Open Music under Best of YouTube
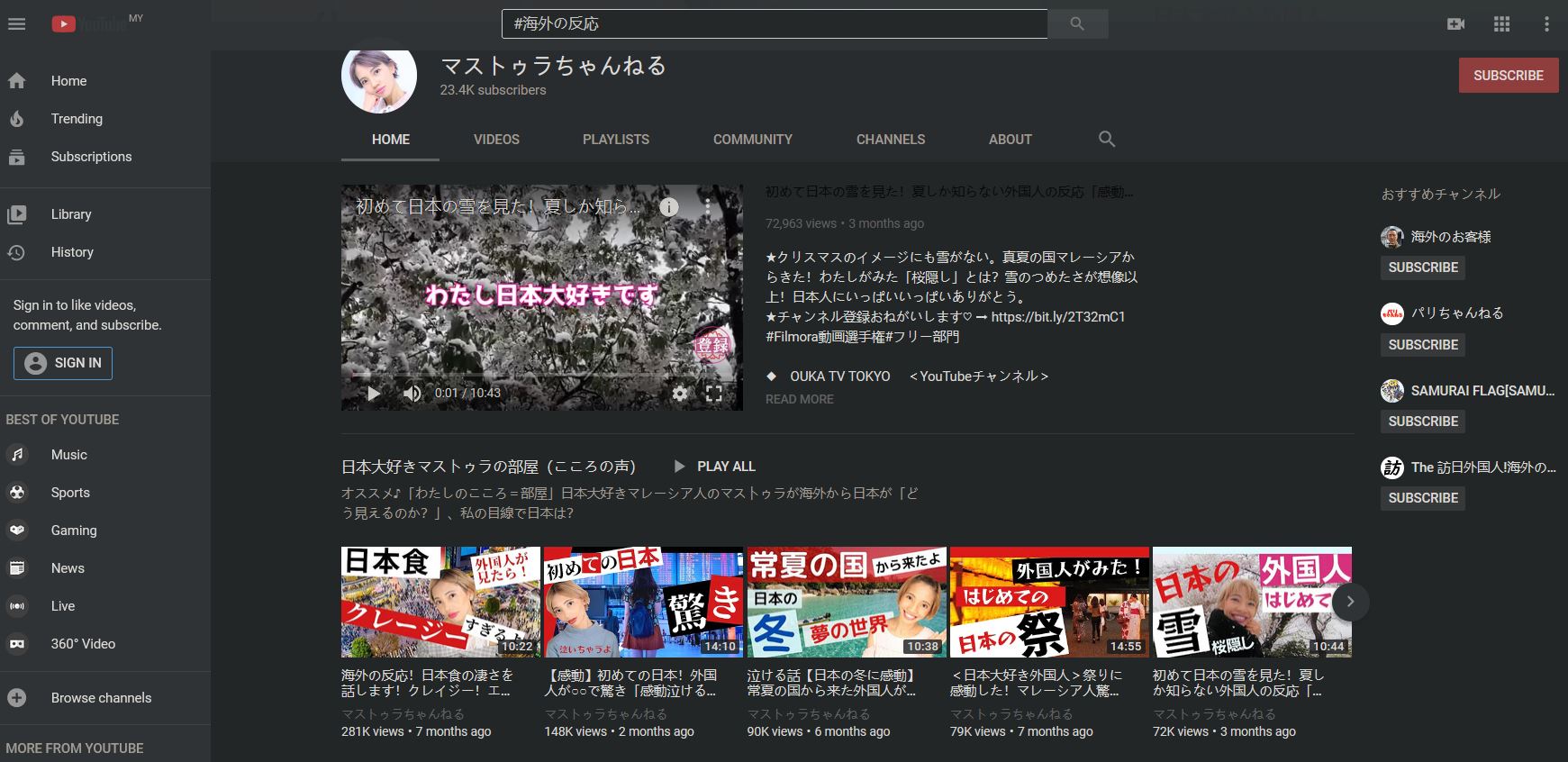Viewport: 1568px width, 762px height. tap(105, 455)
